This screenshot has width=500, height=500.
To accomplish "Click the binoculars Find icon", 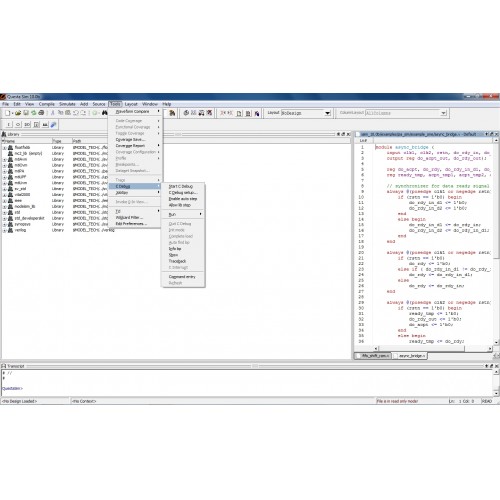I will 105,113.
